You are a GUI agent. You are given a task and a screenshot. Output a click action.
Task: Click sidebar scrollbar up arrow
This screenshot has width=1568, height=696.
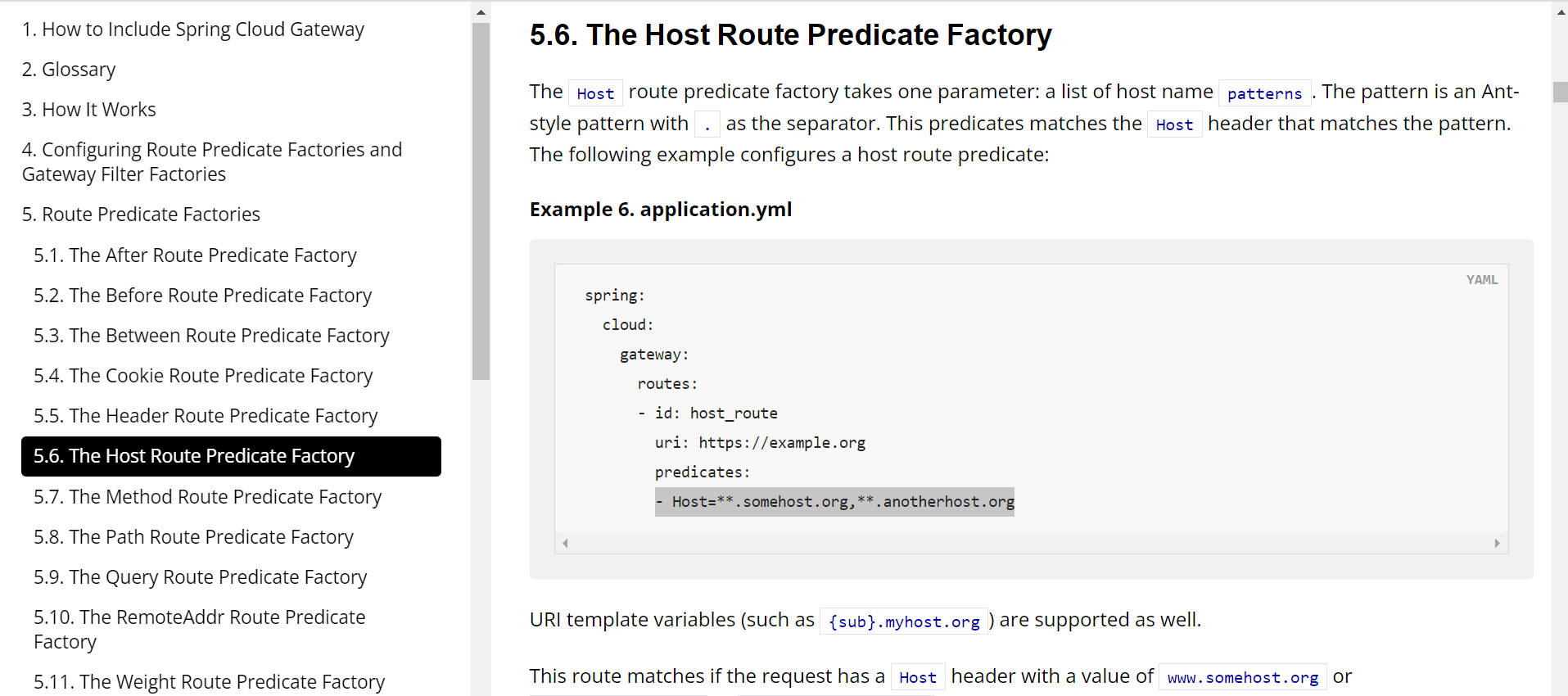[481, 12]
